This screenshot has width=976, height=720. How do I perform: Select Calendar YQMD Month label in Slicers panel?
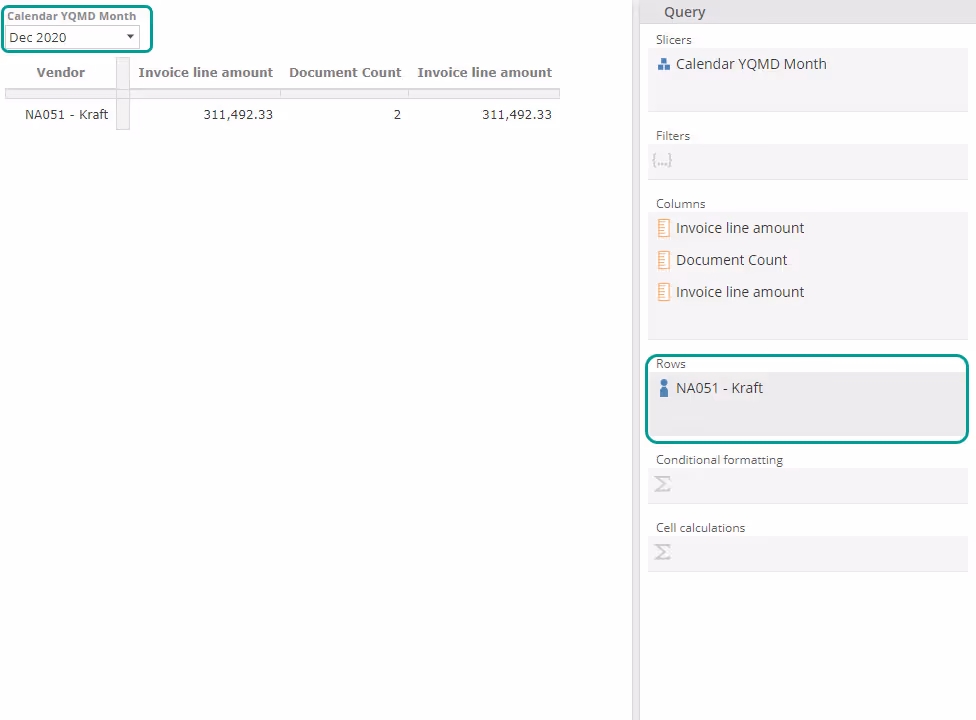tap(751, 64)
